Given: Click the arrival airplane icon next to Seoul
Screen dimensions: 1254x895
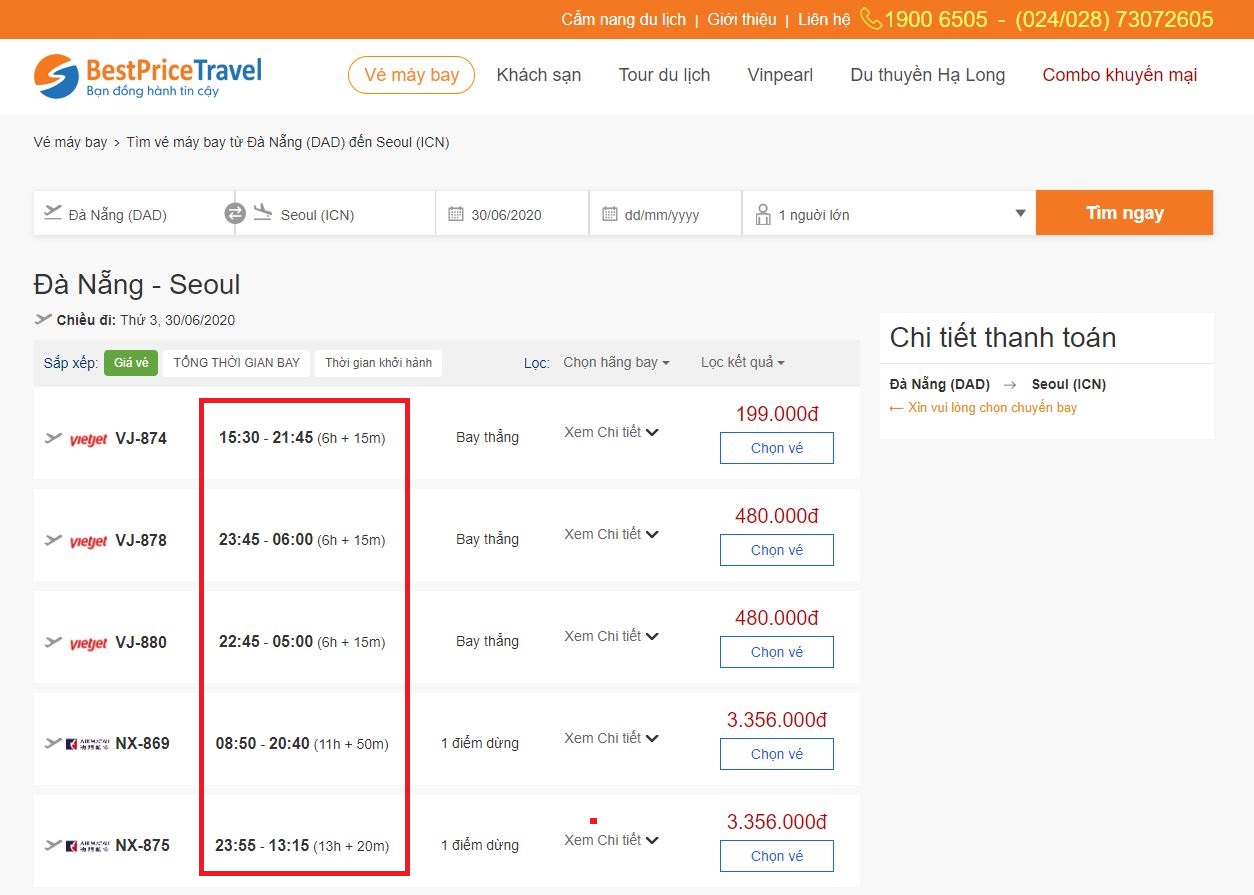Looking at the screenshot, I should (x=263, y=212).
